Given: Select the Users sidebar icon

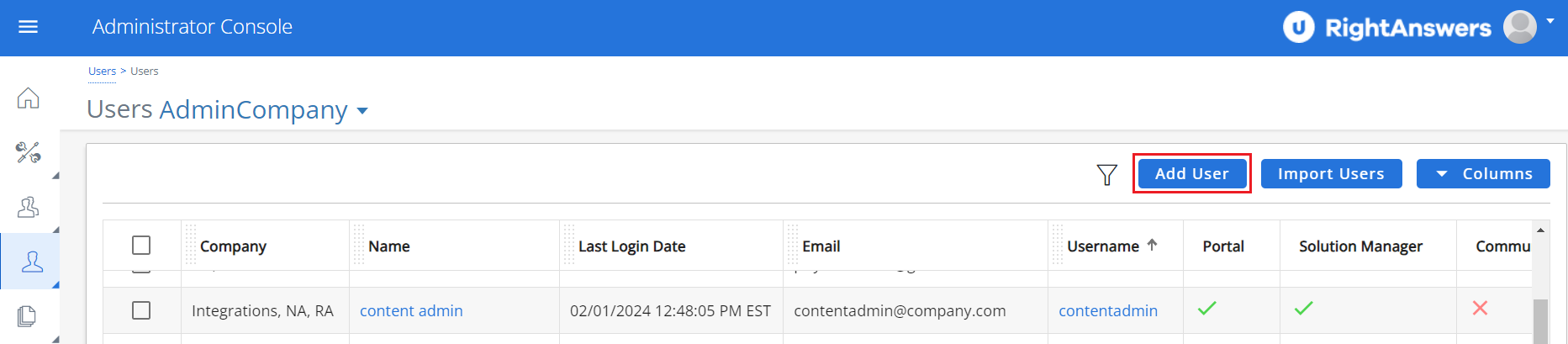Looking at the screenshot, I should click(x=32, y=262).
